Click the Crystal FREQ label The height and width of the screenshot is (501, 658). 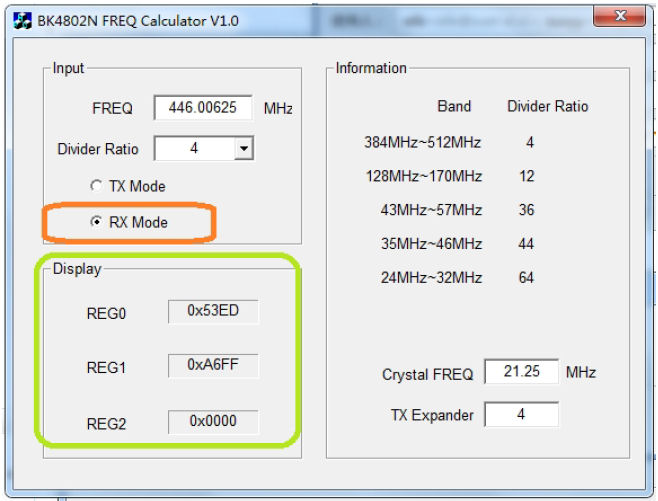click(428, 374)
